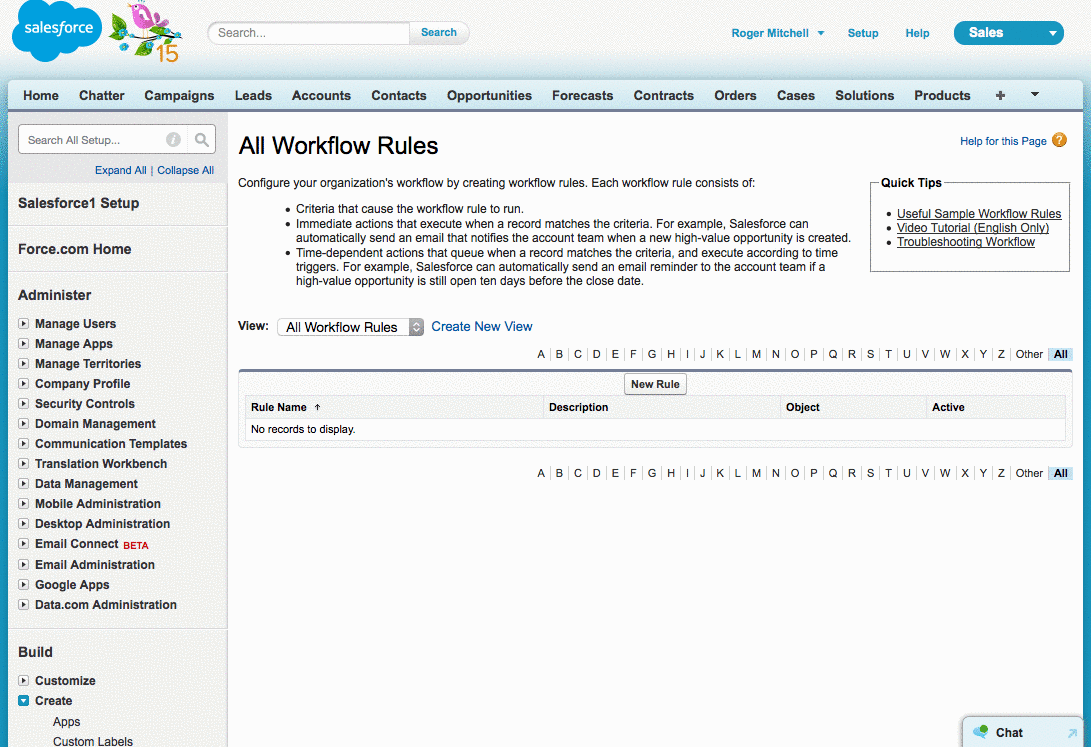
Task: Expand Translation Workbench section
Action: (x=24, y=463)
